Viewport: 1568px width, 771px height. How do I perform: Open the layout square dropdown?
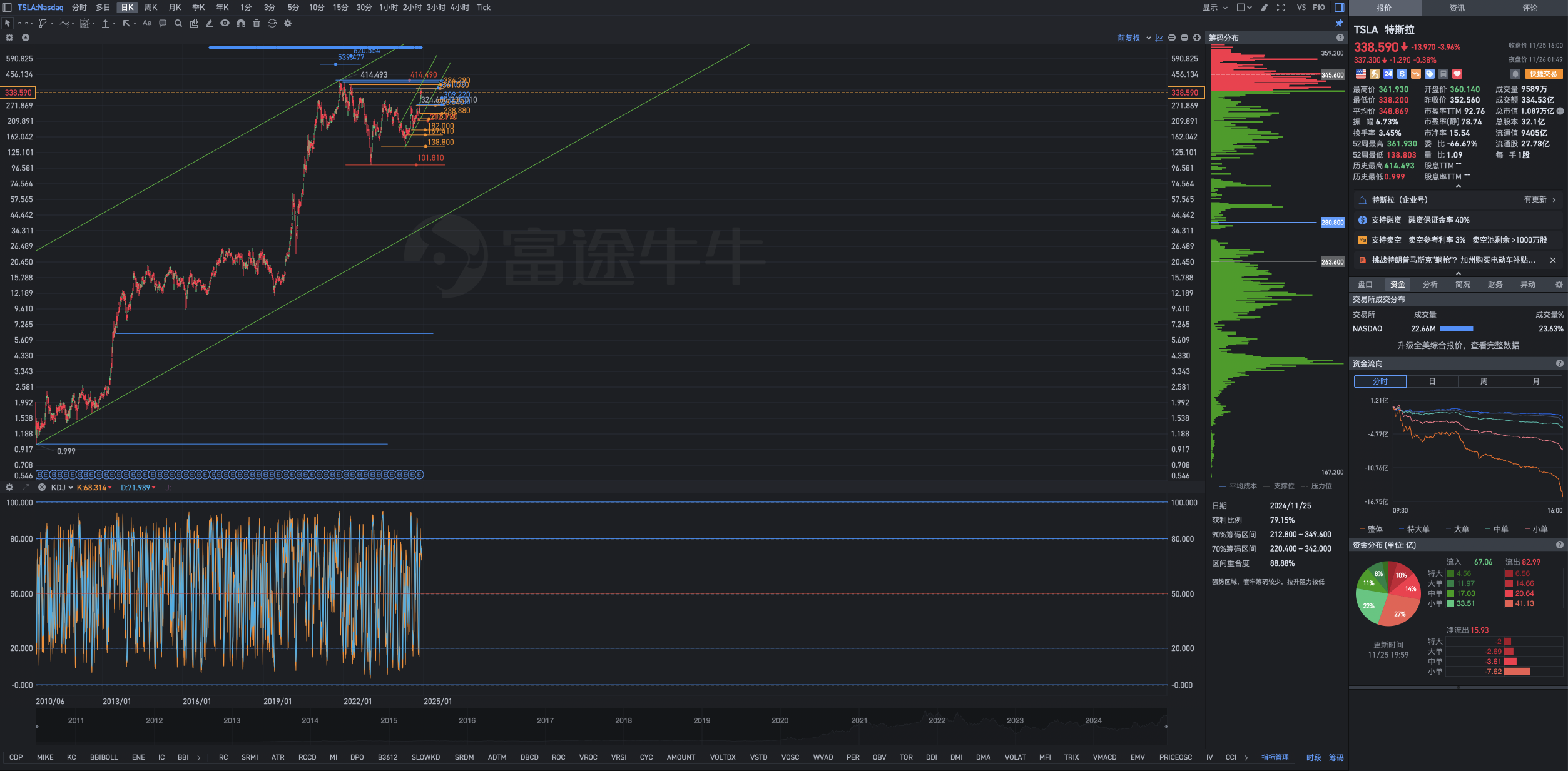tap(1244, 8)
